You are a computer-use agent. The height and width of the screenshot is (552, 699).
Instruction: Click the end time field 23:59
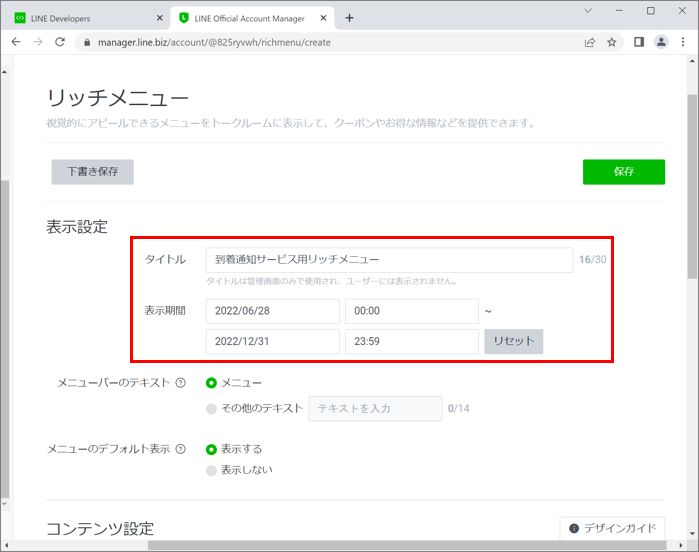click(412, 341)
